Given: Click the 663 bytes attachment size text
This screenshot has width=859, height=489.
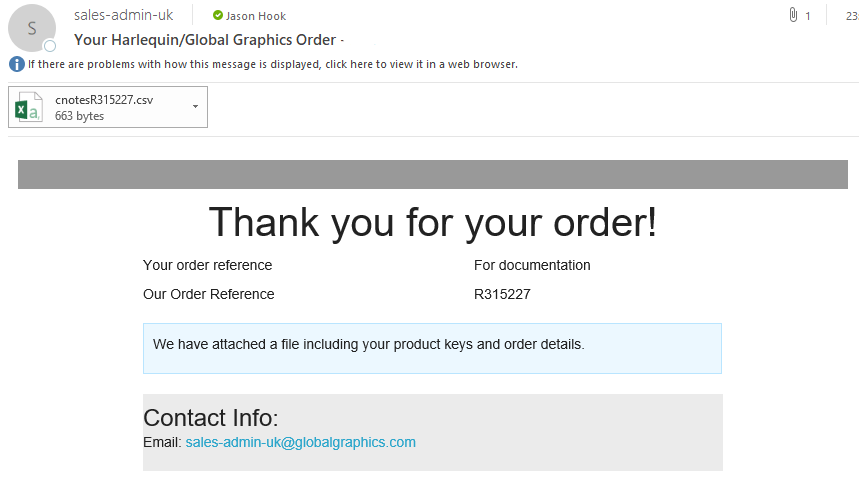Looking at the screenshot, I should tap(79, 116).
